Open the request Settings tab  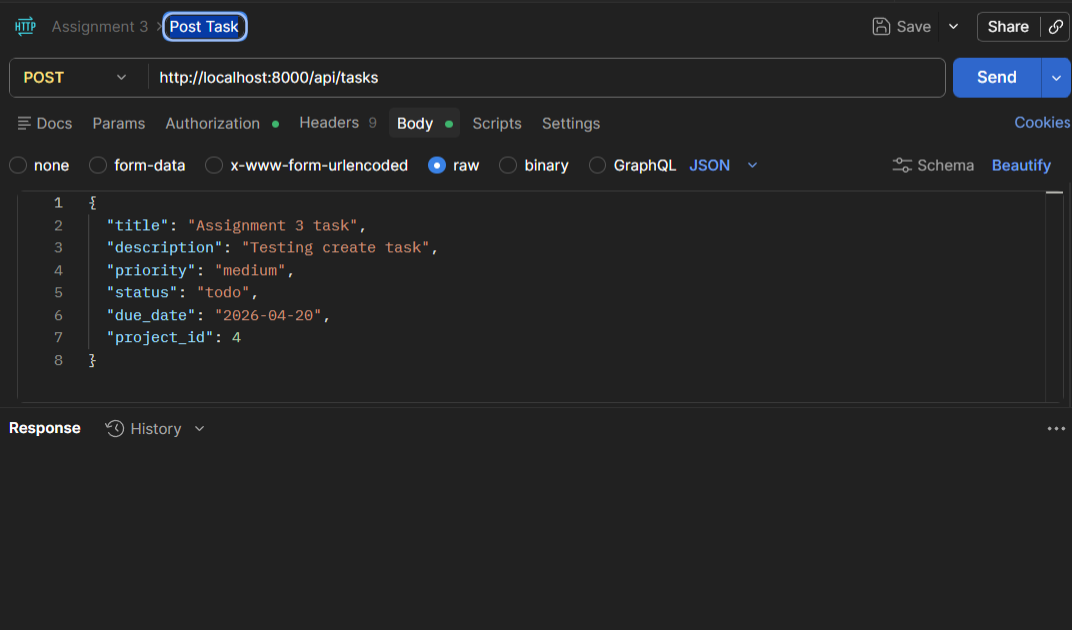pos(571,123)
